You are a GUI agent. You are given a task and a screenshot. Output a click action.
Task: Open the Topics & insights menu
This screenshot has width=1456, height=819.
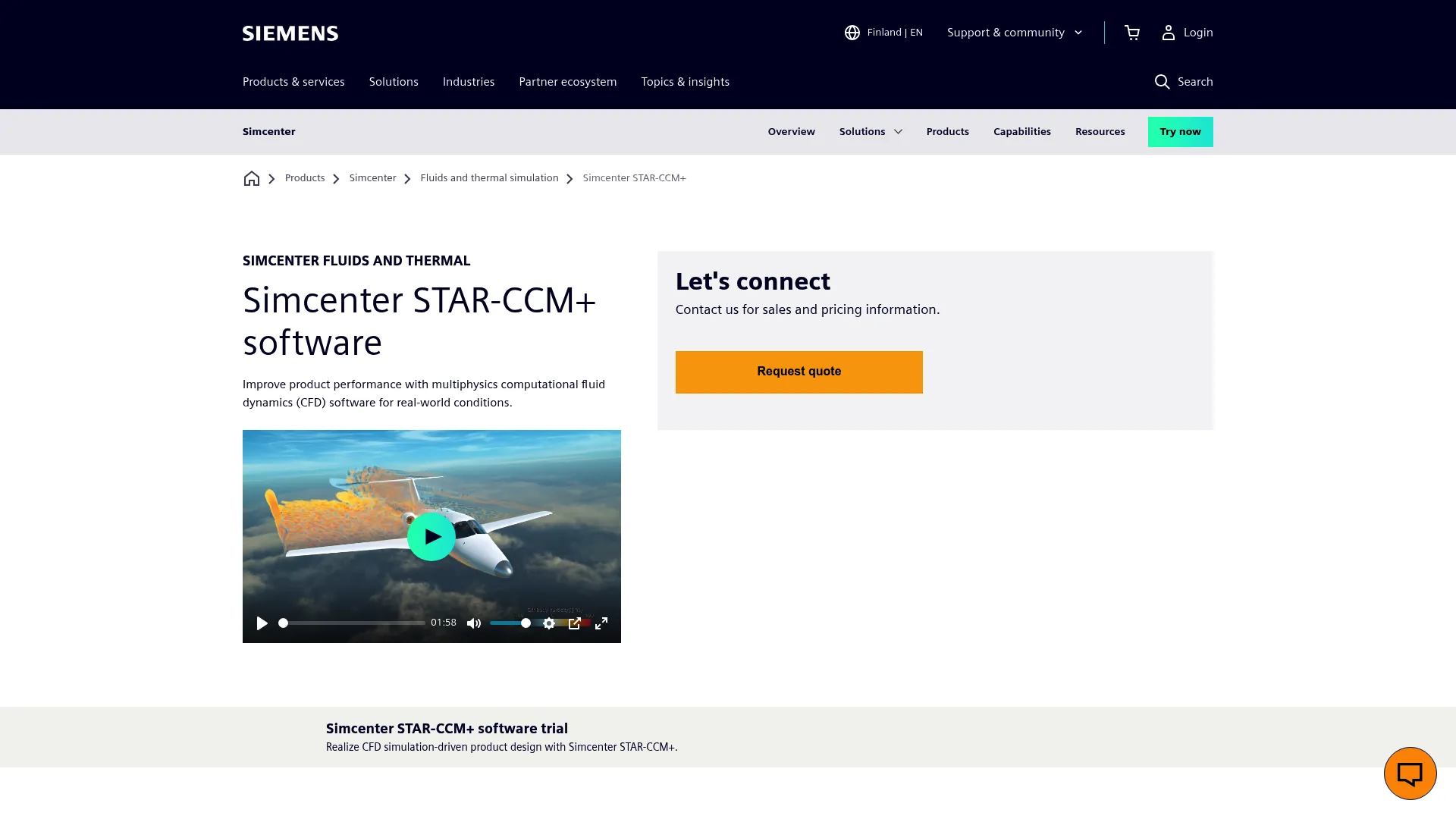tap(686, 82)
